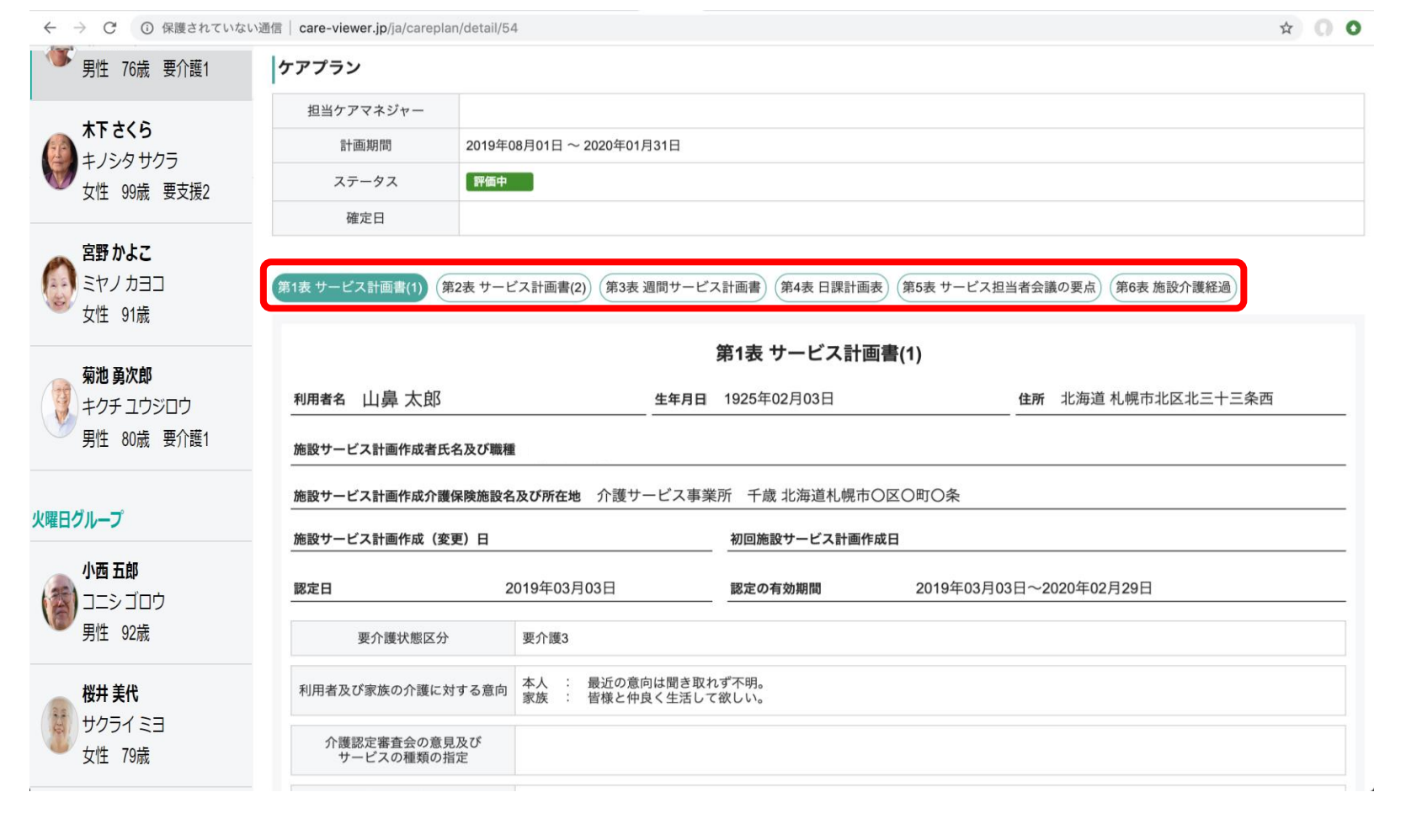The image size is (1406, 840).
Task: Go to the 第5表 サービス担当者会議の要点 tab
Action: 999,287
